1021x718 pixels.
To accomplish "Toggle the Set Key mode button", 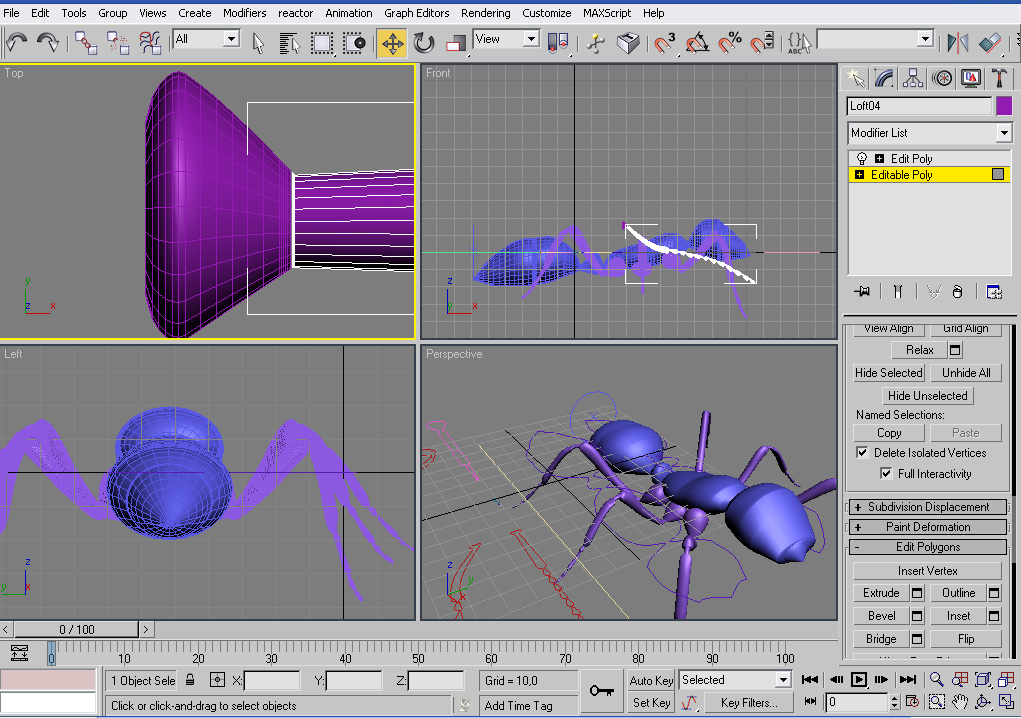I will click(651, 702).
